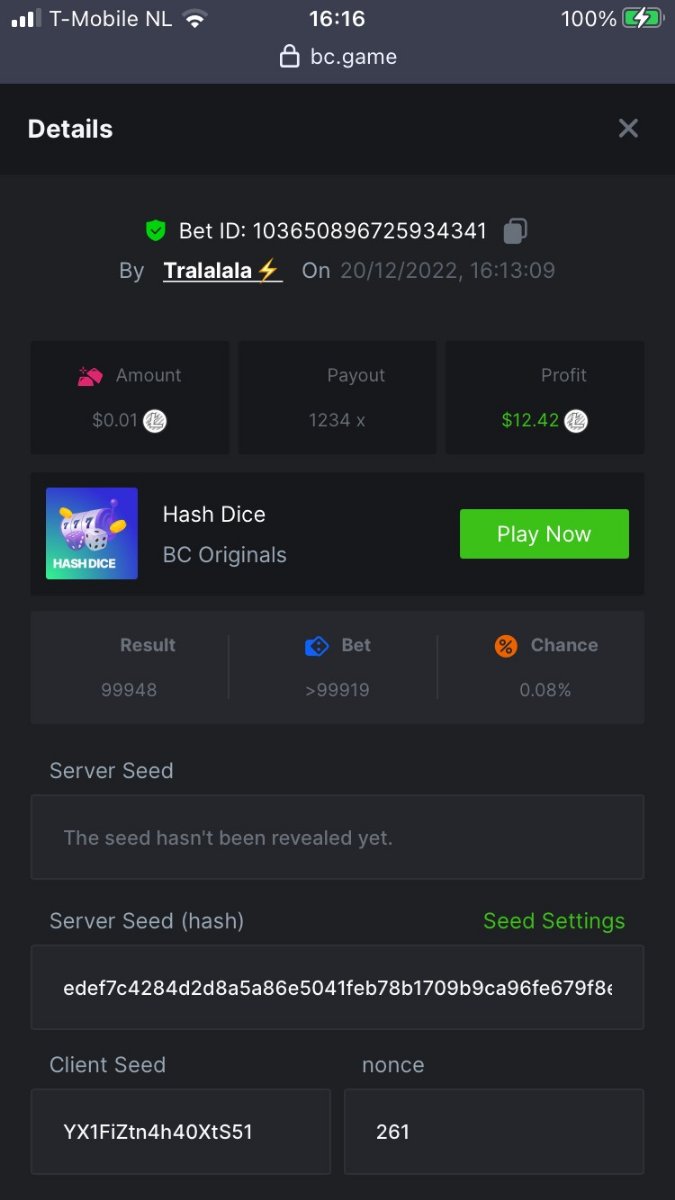
Task: Click the green verified shield icon
Action: pyautogui.click(x=155, y=231)
